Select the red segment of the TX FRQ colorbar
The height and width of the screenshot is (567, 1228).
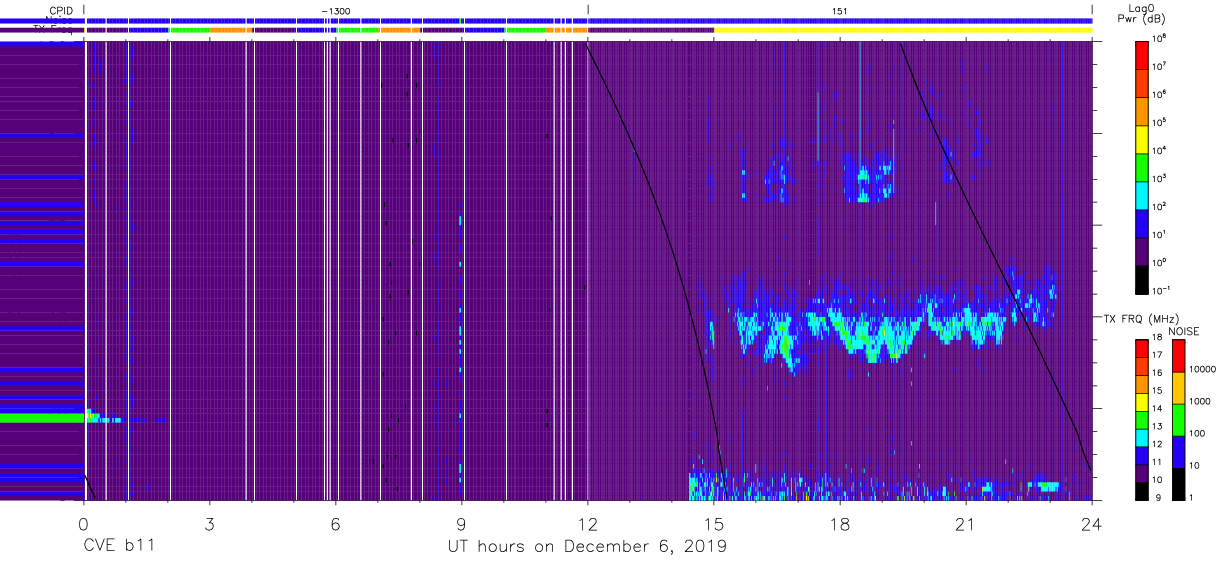(x=1143, y=349)
